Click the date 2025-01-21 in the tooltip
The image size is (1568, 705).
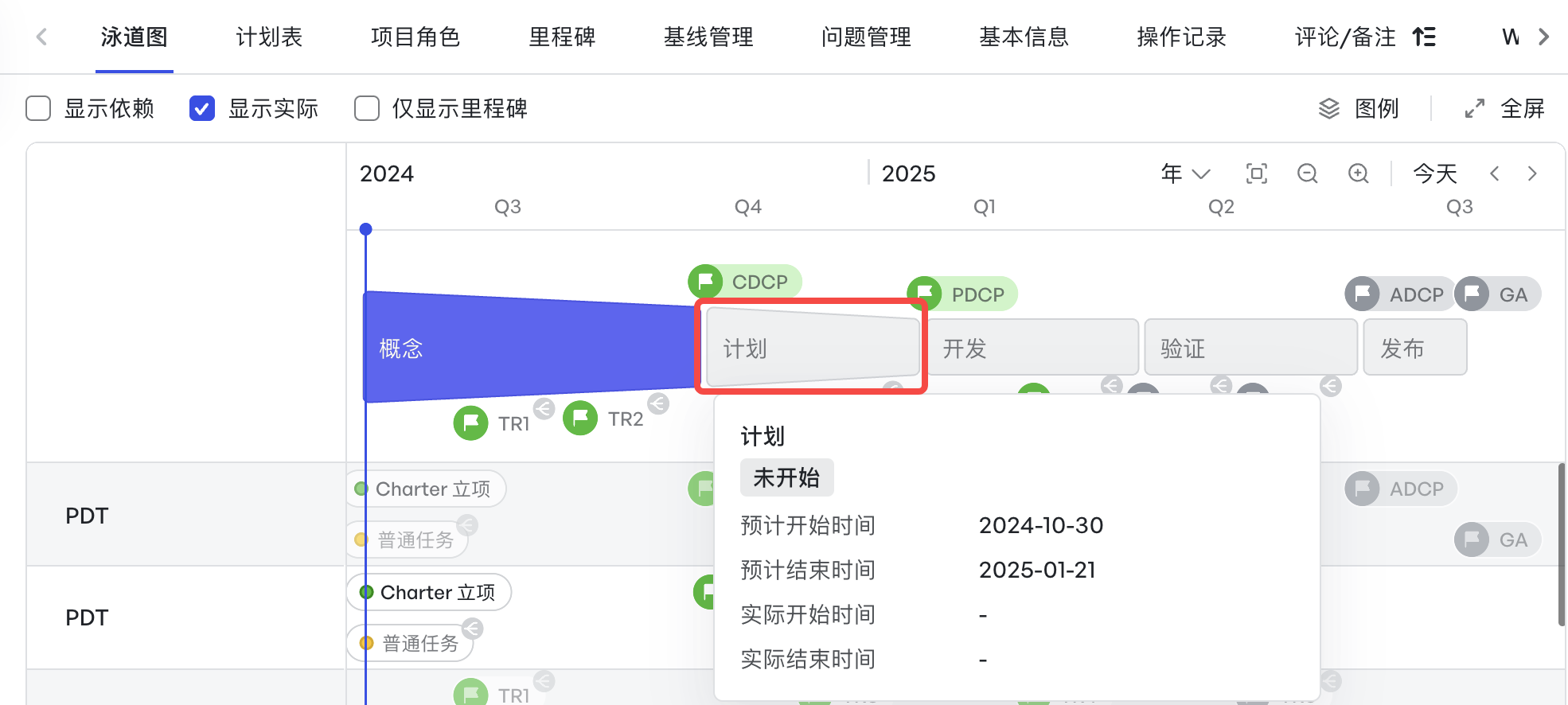[1037, 570]
